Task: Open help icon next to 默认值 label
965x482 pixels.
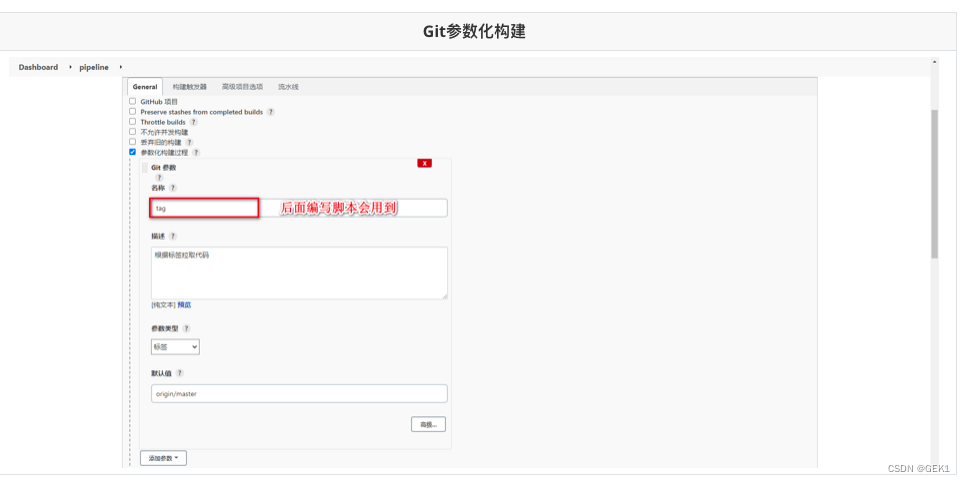Action: tap(180, 373)
